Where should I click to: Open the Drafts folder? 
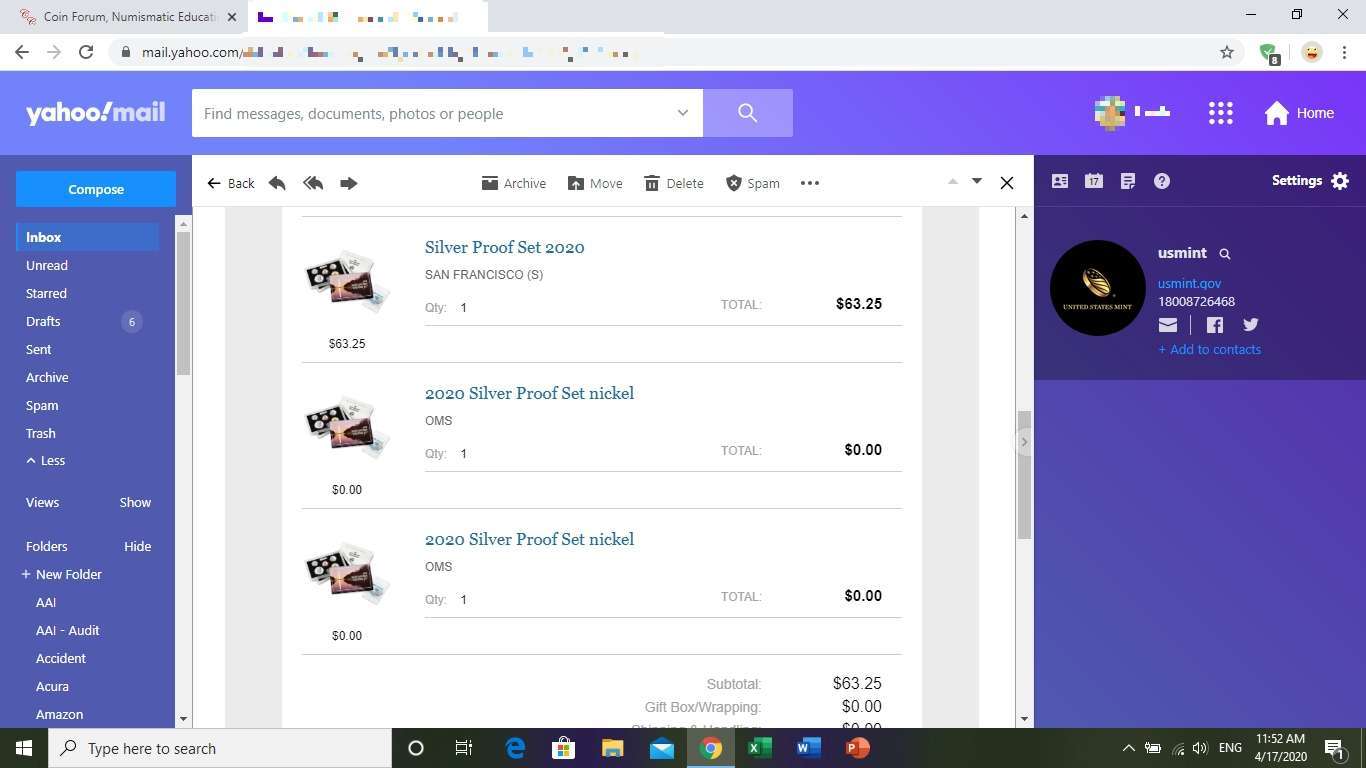tap(43, 321)
